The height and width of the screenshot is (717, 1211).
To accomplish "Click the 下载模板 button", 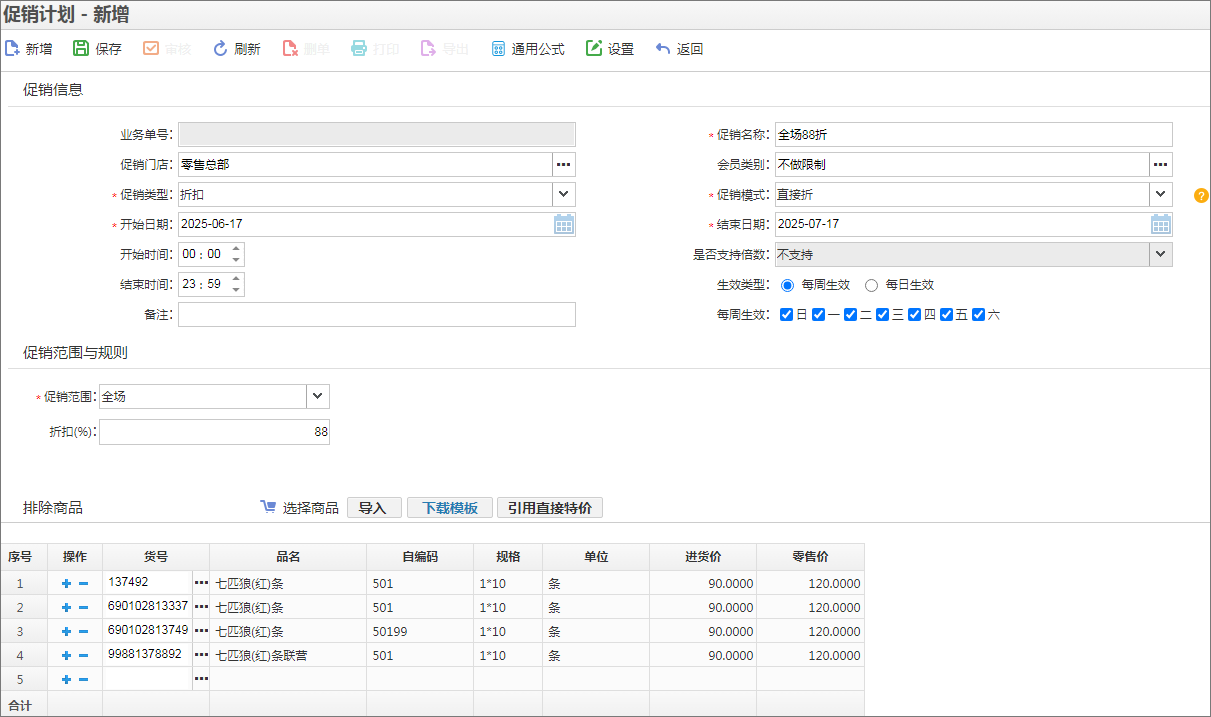I will (x=450, y=508).
